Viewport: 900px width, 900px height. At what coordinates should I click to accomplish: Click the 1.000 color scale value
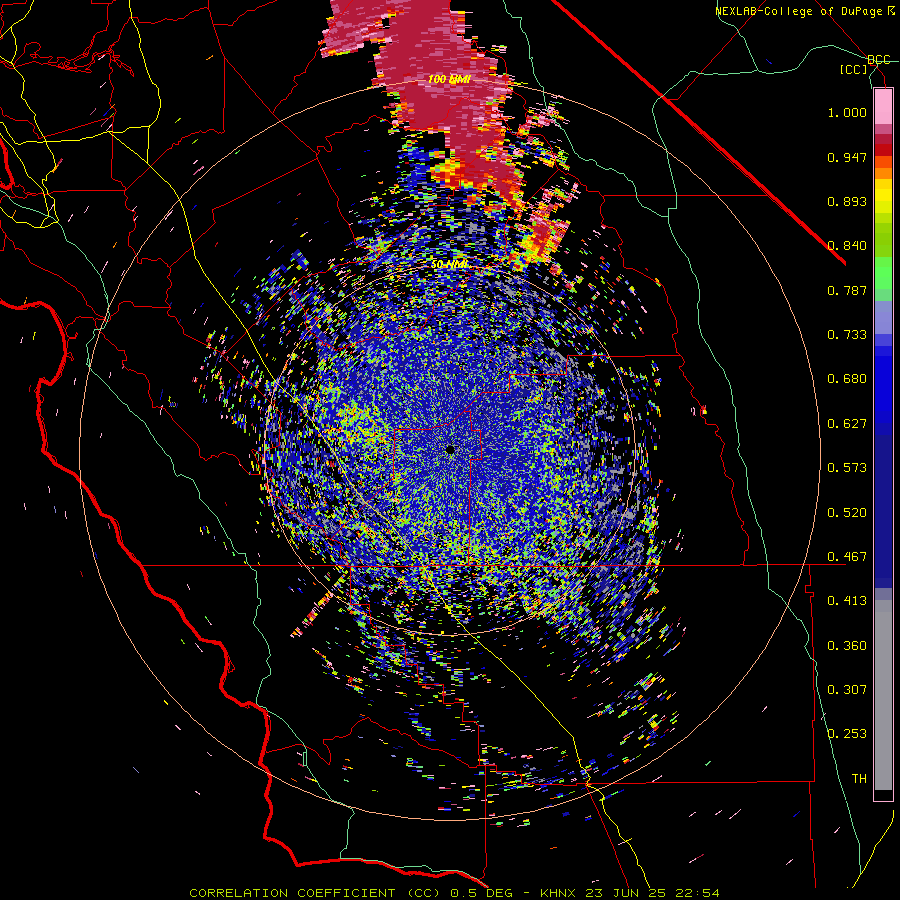click(847, 112)
